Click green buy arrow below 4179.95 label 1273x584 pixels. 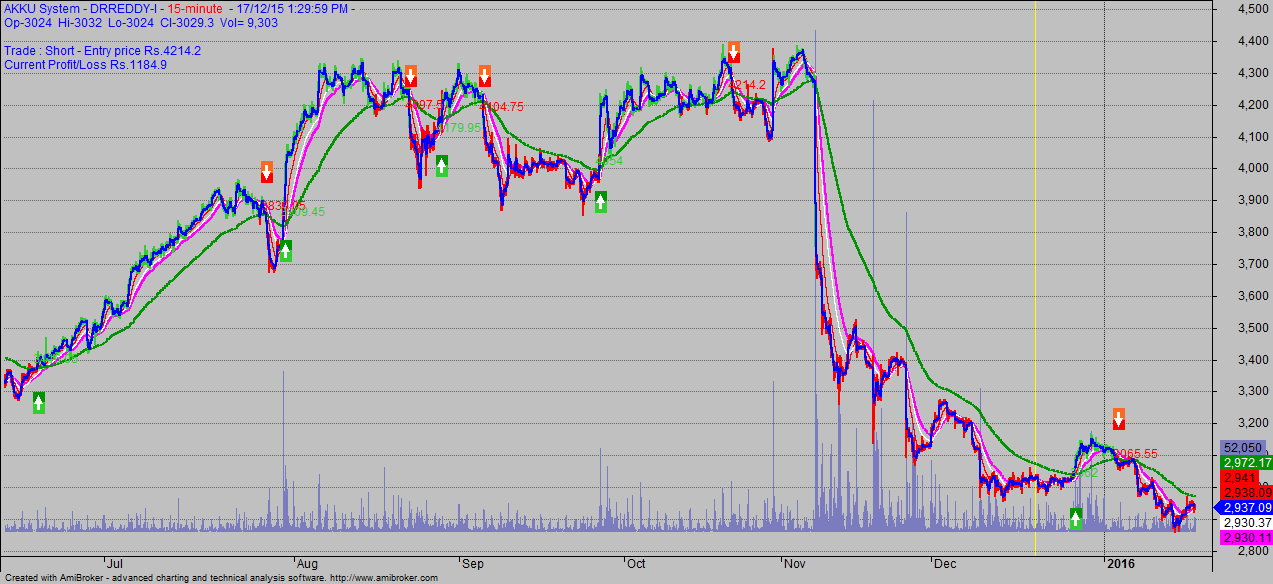[x=441, y=166]
